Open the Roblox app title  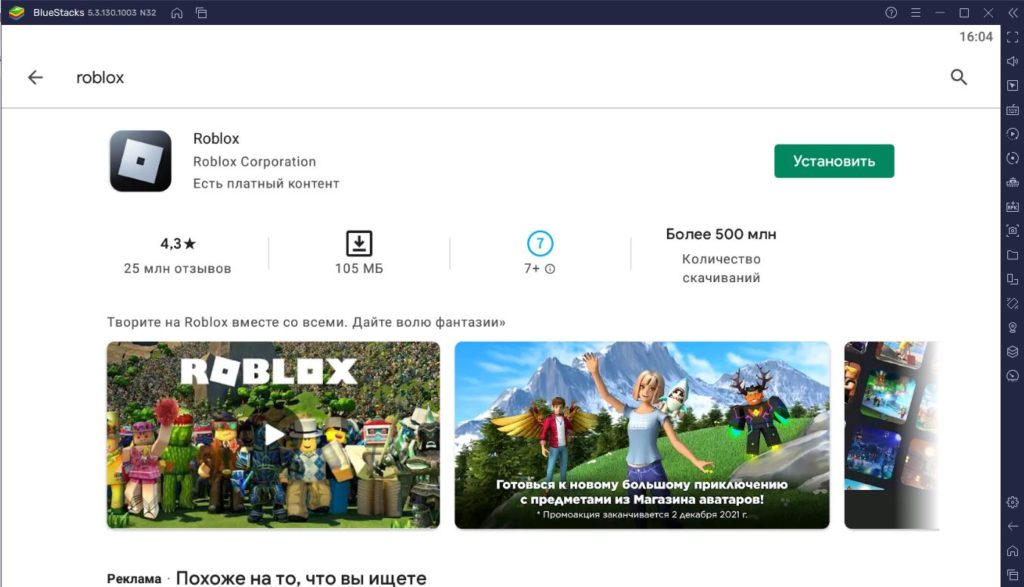click(x=216, y=138)
